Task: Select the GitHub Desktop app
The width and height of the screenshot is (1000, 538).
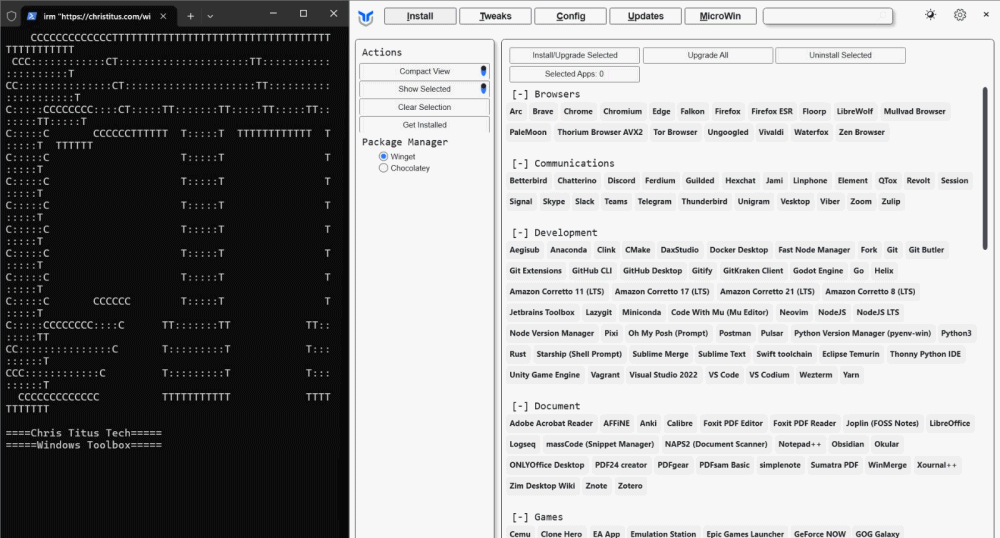Action: 652,272
